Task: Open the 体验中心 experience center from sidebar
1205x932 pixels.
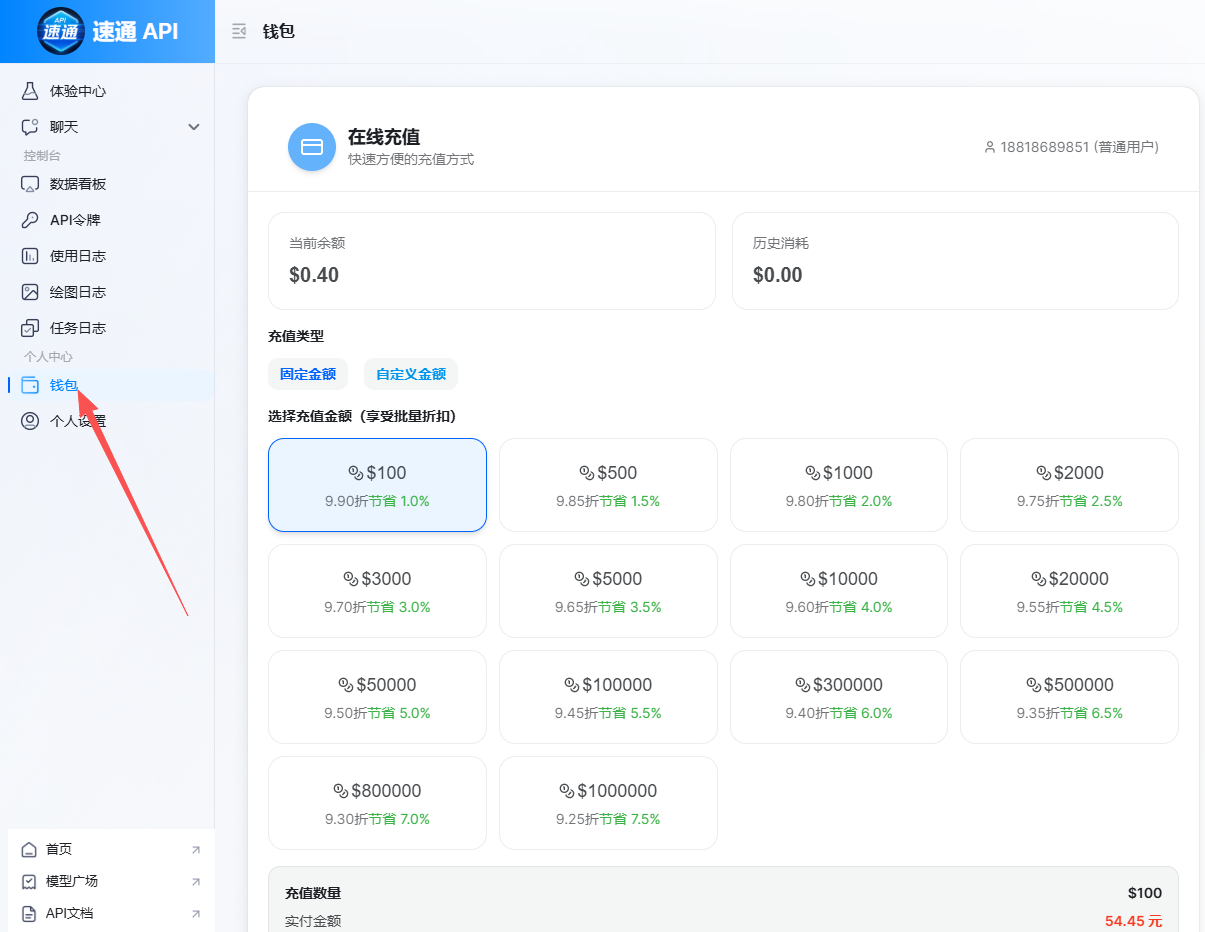Action: tap(65, 90)
